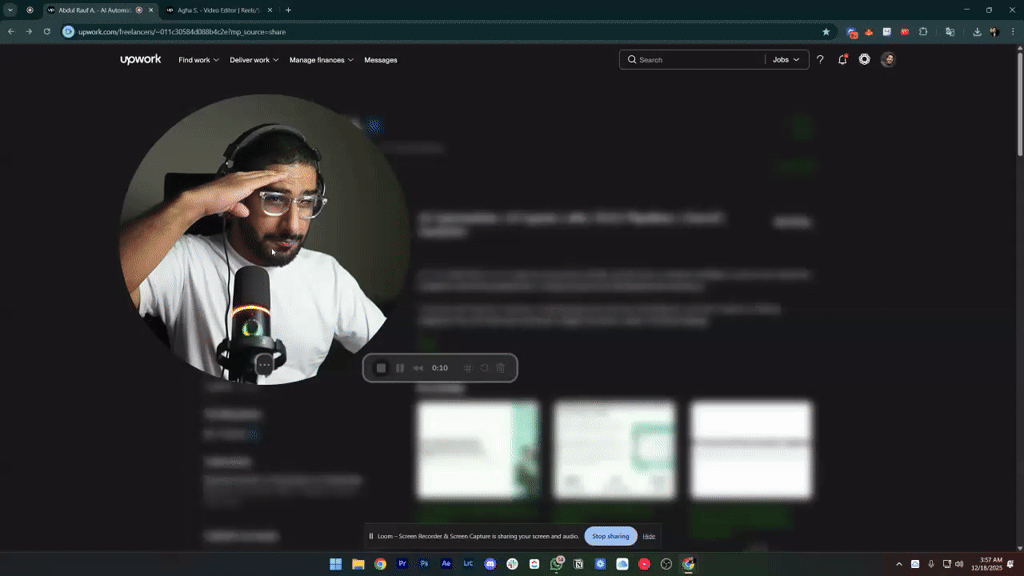Click the Stop sharing button

[611, 536]
